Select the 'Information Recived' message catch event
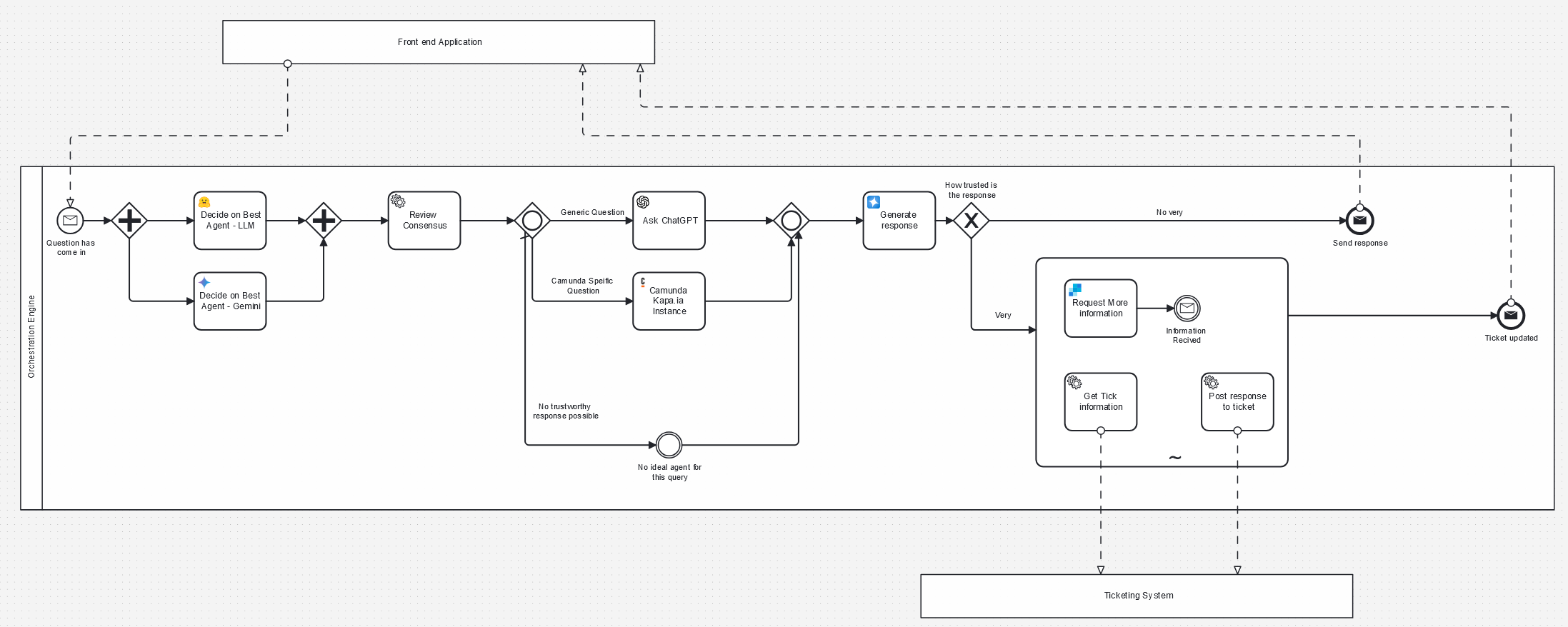 coord(1187,309)
